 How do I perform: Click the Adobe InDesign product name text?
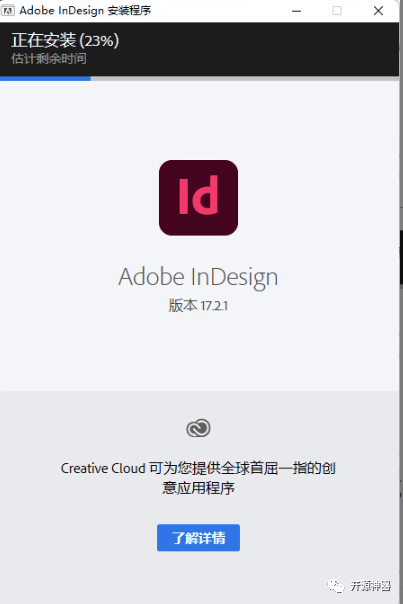coord(198,277)
